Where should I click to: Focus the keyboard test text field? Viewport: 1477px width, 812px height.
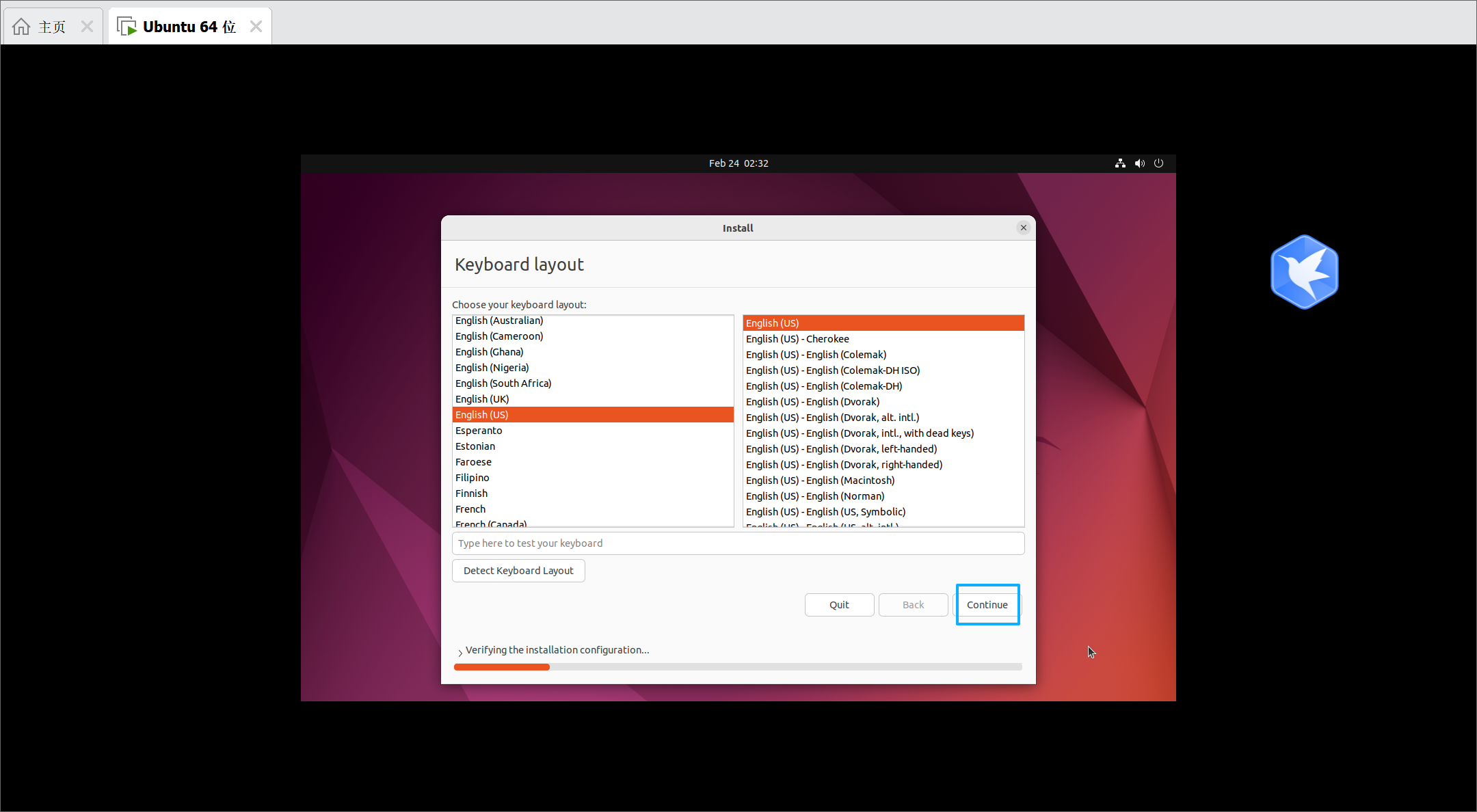click(x=738, y=543)
